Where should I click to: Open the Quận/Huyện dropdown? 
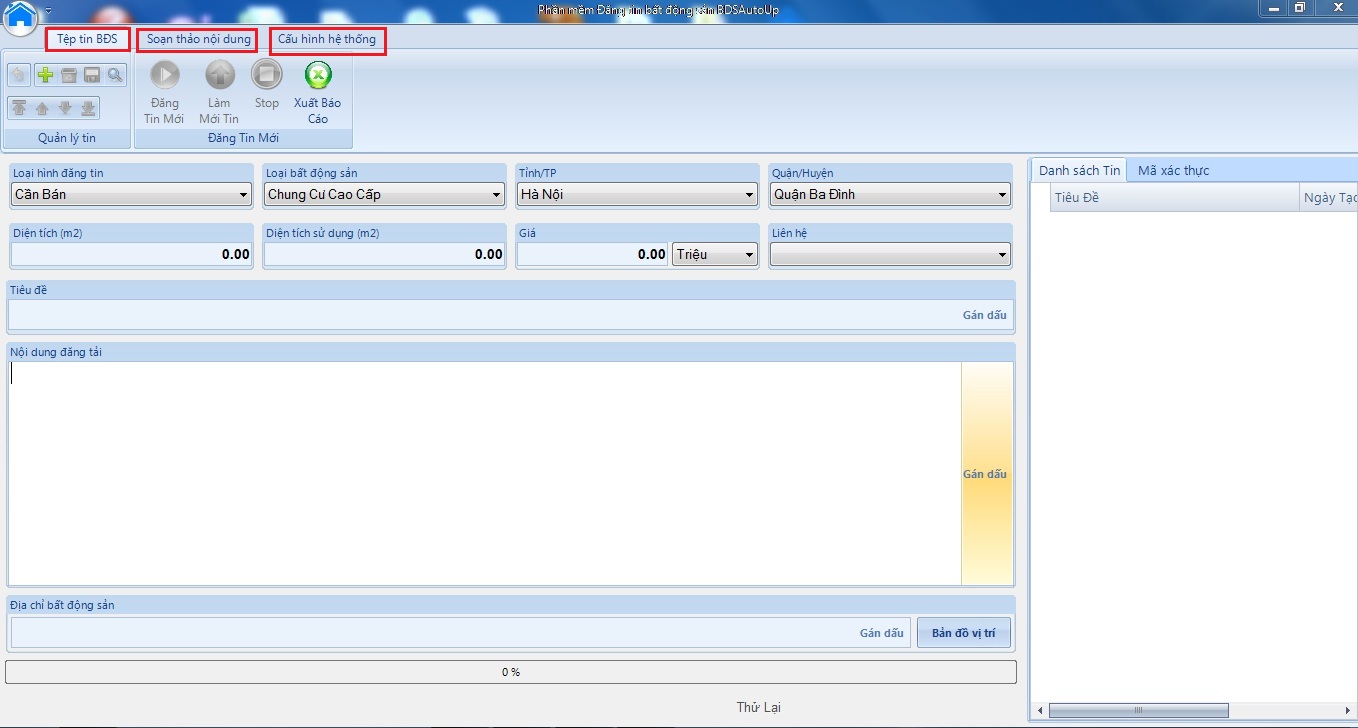[1003, 195]
